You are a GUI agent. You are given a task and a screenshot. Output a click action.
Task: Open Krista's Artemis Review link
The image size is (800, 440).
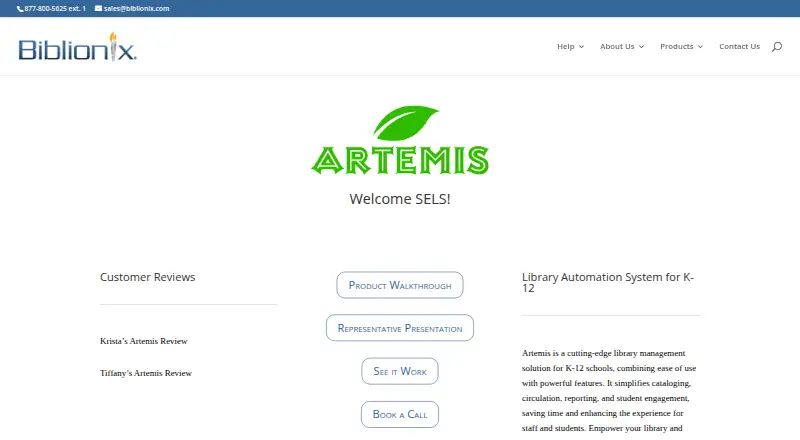point(143,341)
